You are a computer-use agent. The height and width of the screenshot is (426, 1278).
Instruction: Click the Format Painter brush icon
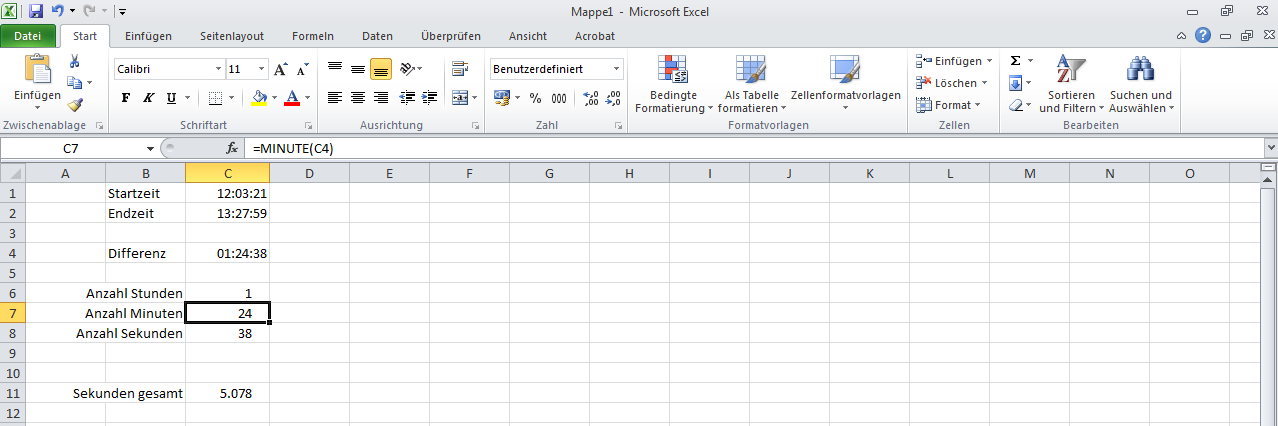[75, 105]
